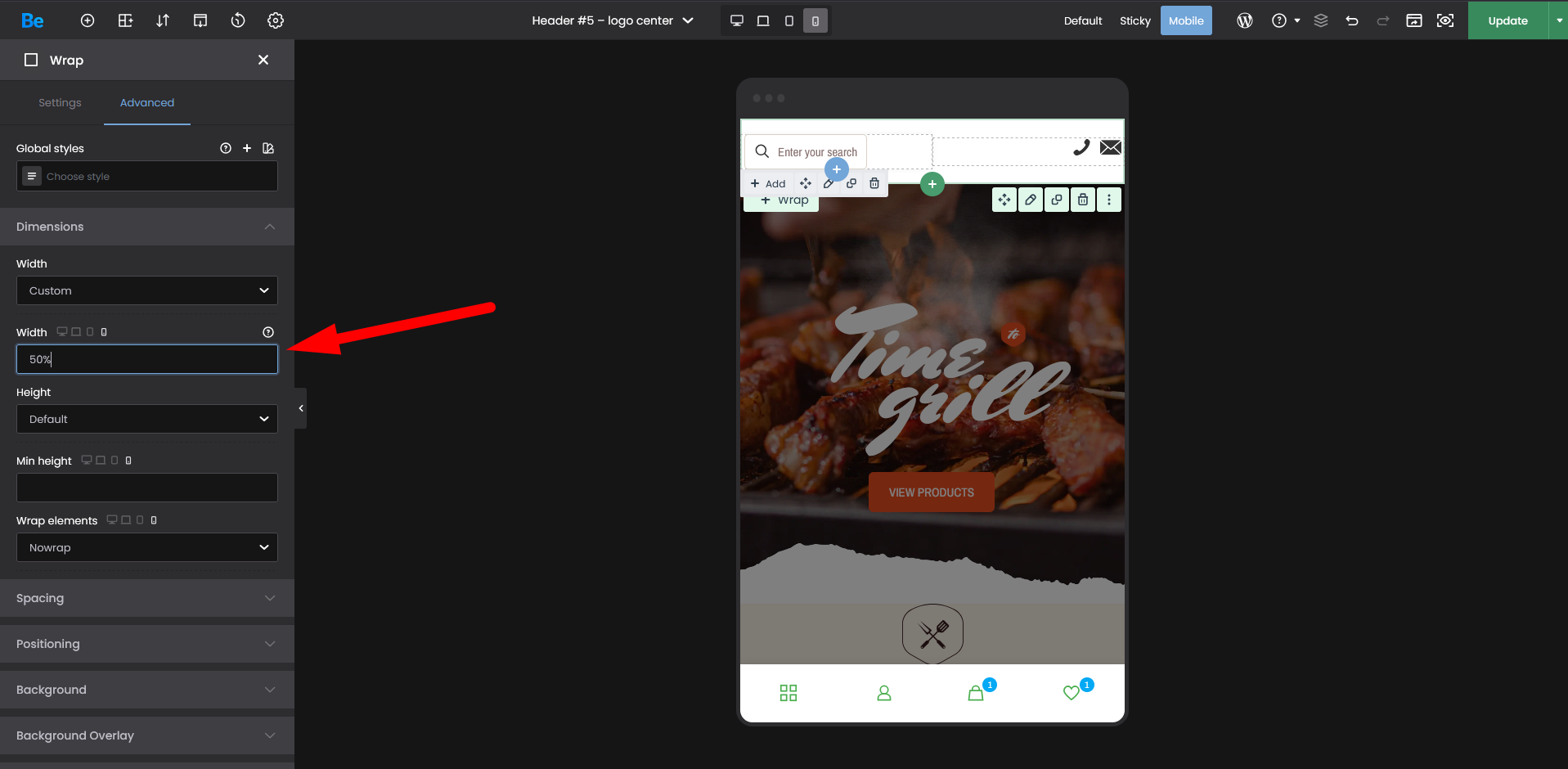Viewport: 1568px width, 769px height.
Task: Open the page settings gear icon
Action: (276, 20)
